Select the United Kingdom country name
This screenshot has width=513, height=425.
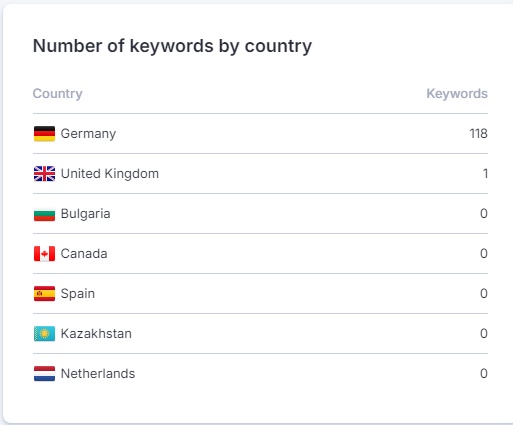[x=110, y=174]
